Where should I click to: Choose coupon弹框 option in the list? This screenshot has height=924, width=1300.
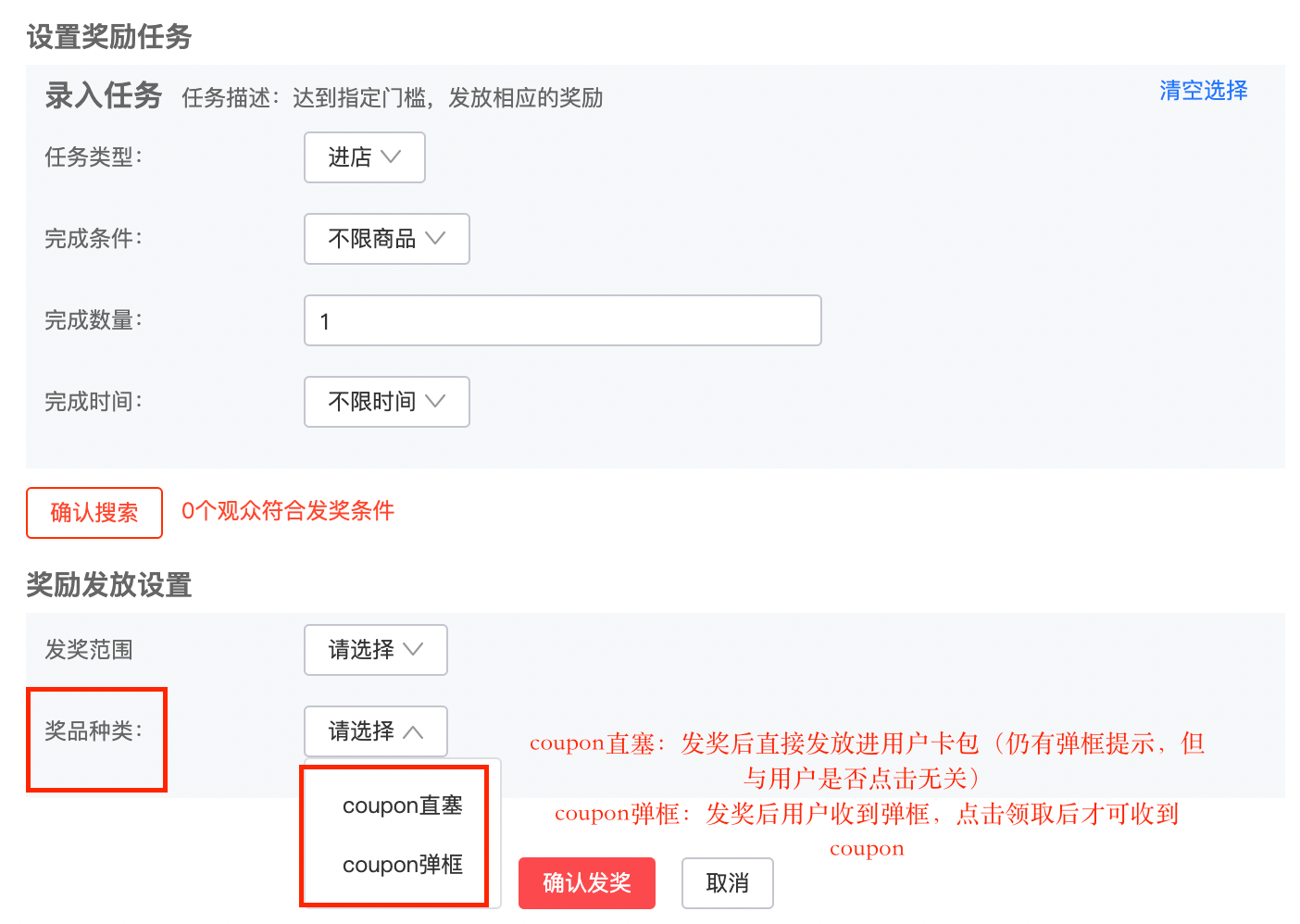403,865
